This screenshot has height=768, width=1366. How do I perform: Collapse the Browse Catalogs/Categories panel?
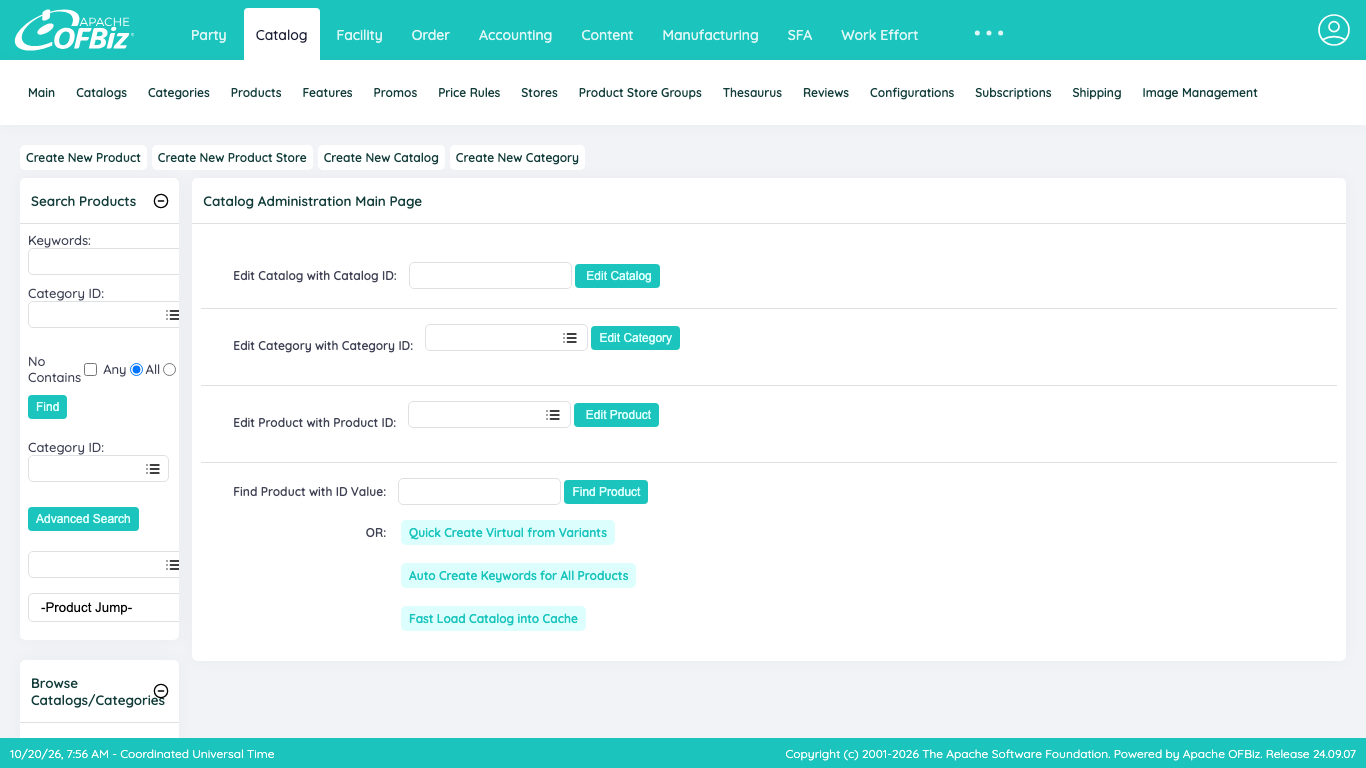coord(160,691)
